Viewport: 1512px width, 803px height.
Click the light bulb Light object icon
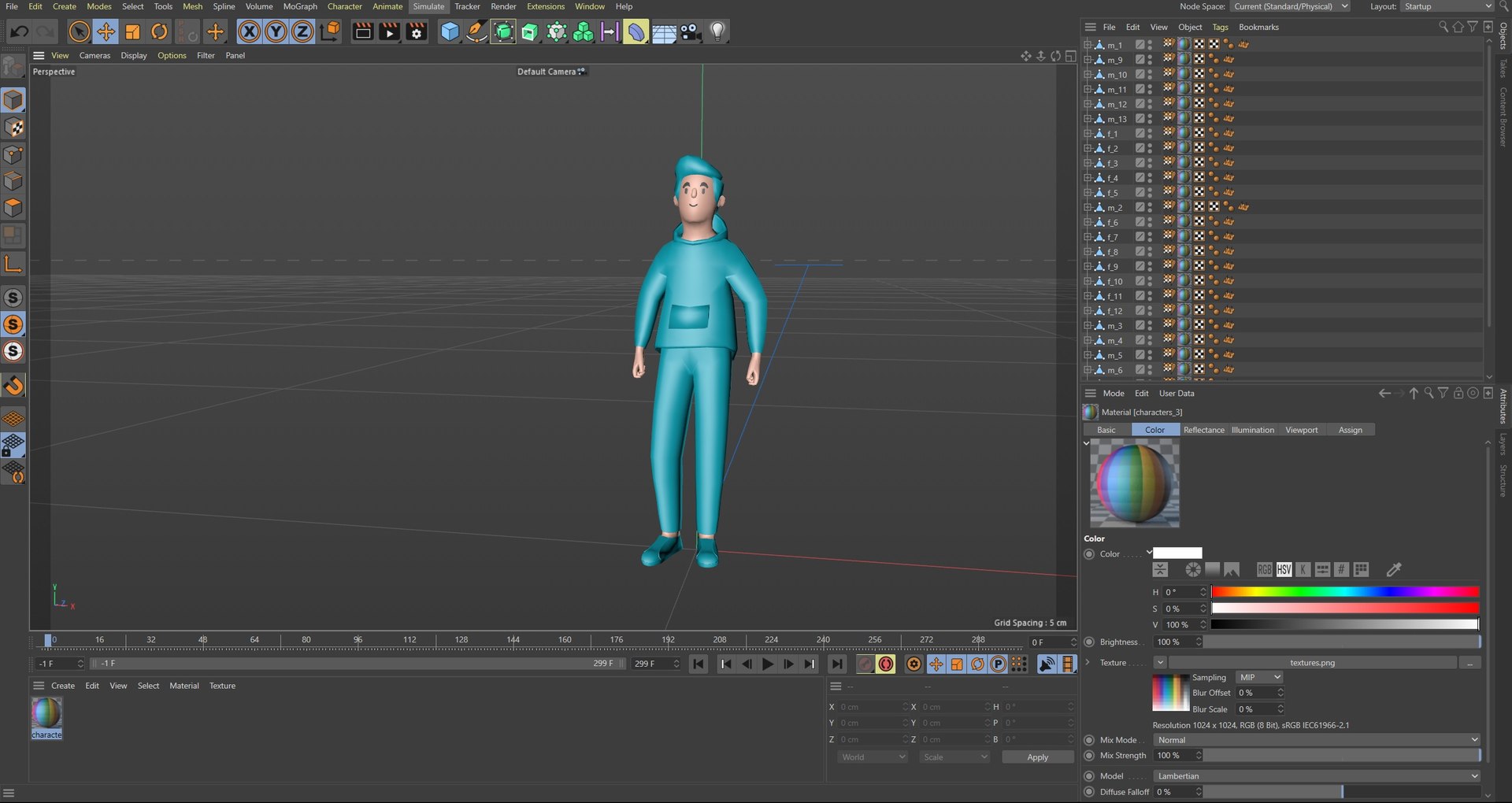pyautogui.click(x=717, y=32)
